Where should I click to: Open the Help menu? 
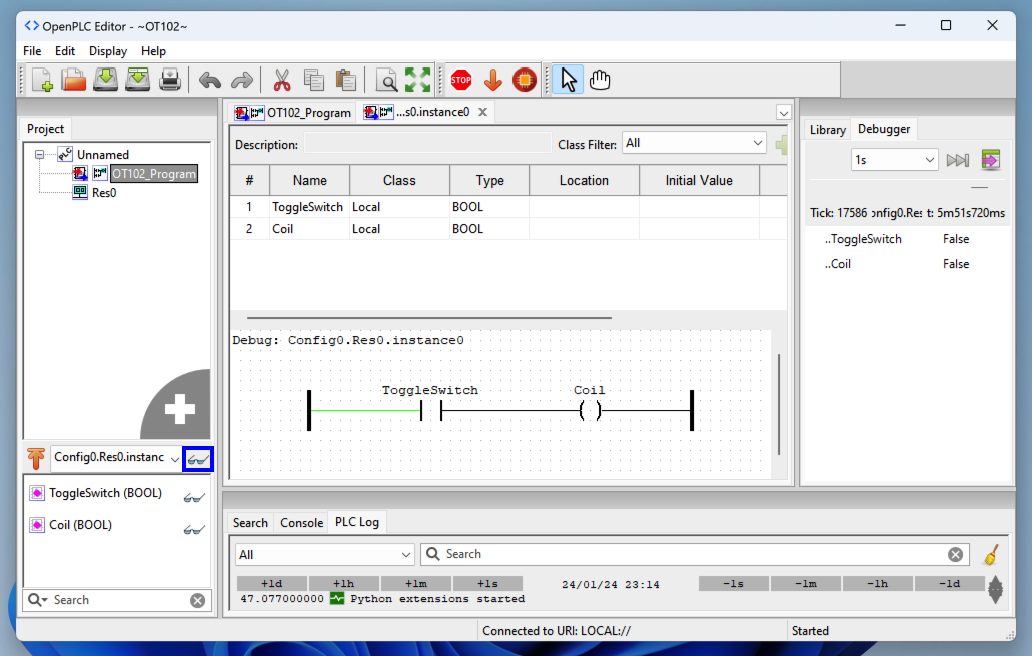click(153, 51)
